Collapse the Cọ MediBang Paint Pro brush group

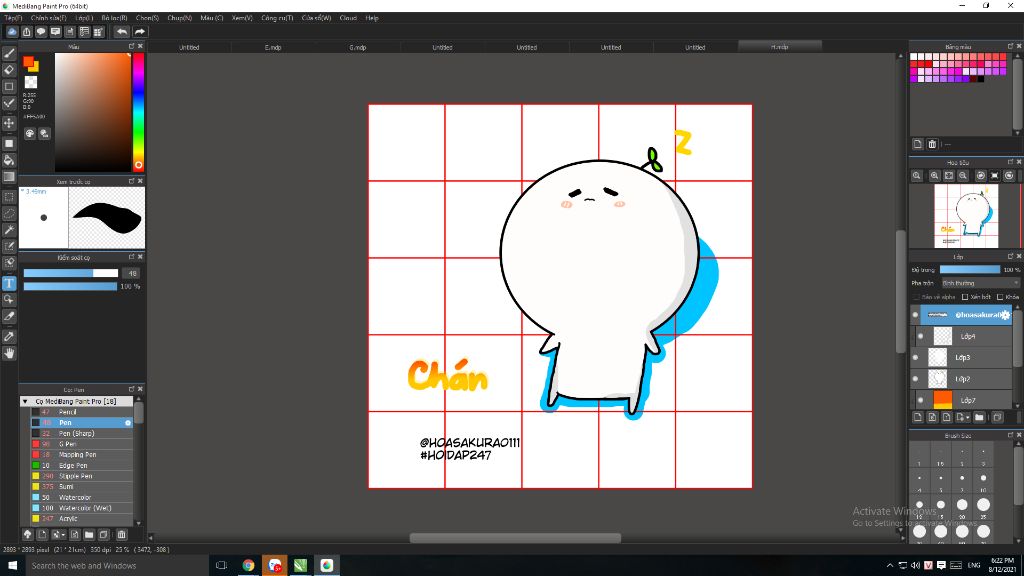pos(26,401)
